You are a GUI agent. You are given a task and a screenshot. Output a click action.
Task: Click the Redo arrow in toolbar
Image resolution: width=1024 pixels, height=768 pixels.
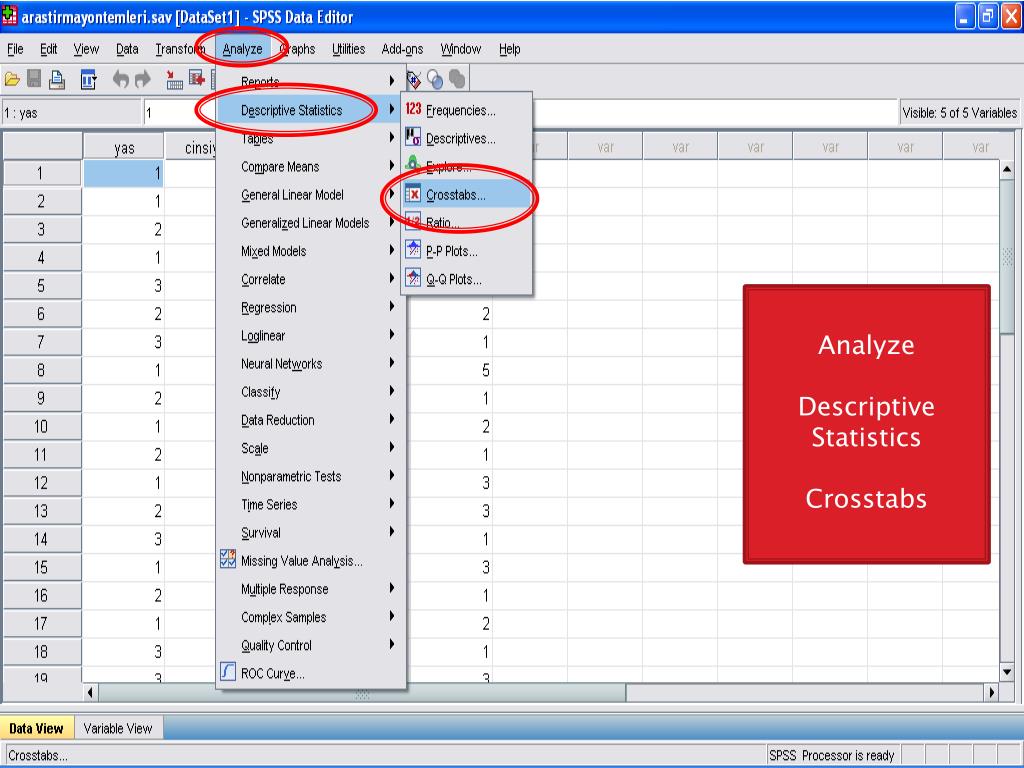point(142,79)
